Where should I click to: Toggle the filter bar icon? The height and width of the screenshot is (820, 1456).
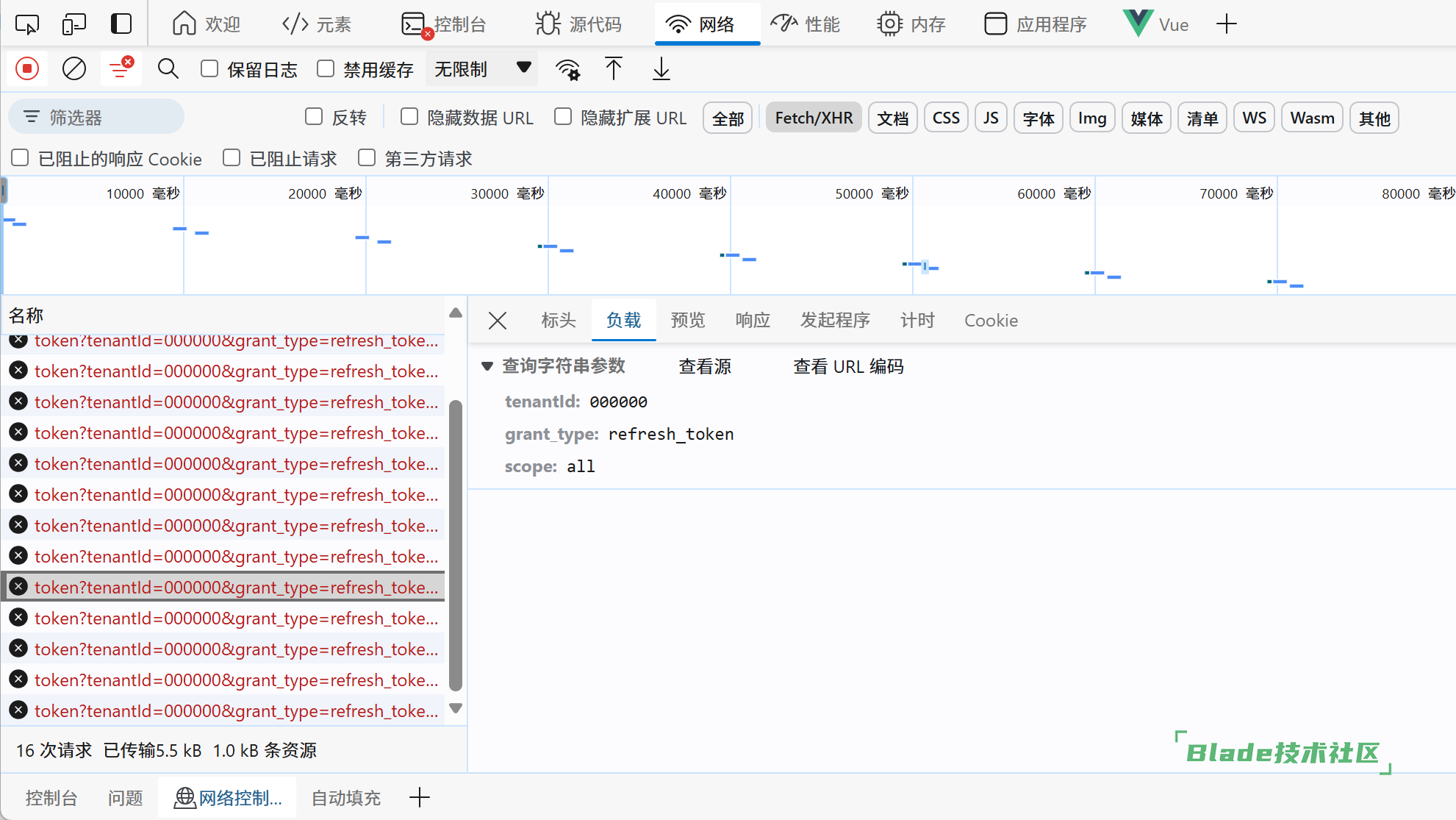[121, 69]
